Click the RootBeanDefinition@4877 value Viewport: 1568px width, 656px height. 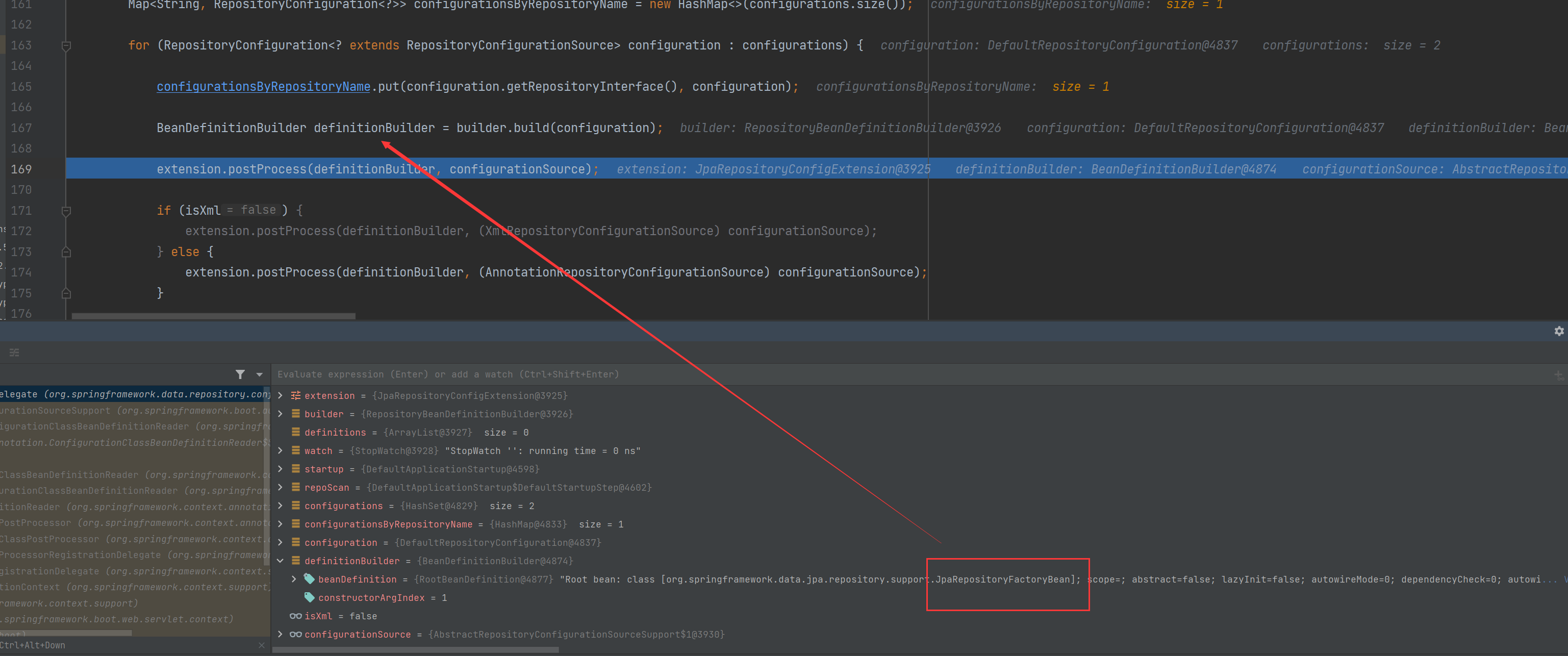483,579
